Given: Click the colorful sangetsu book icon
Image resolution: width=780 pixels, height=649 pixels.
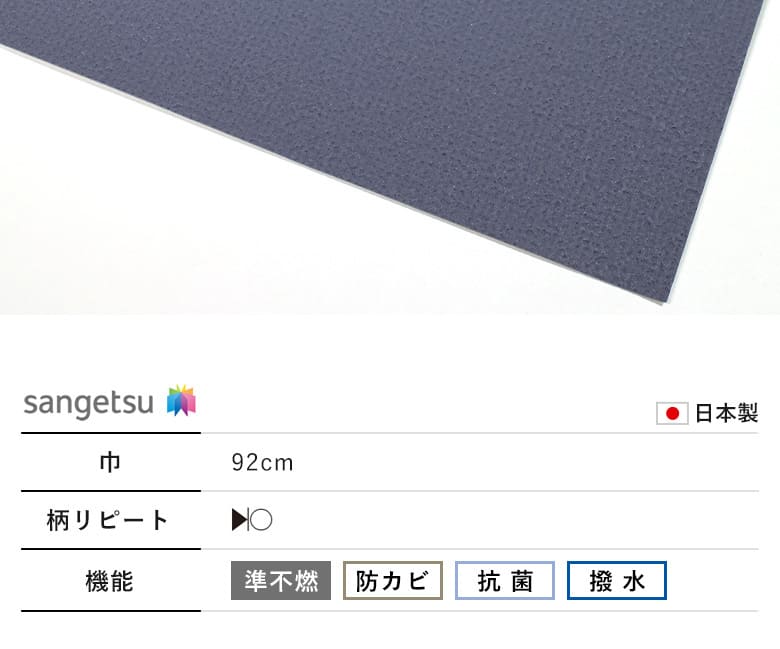Looking at the screenshot, I should click(182, 400).
